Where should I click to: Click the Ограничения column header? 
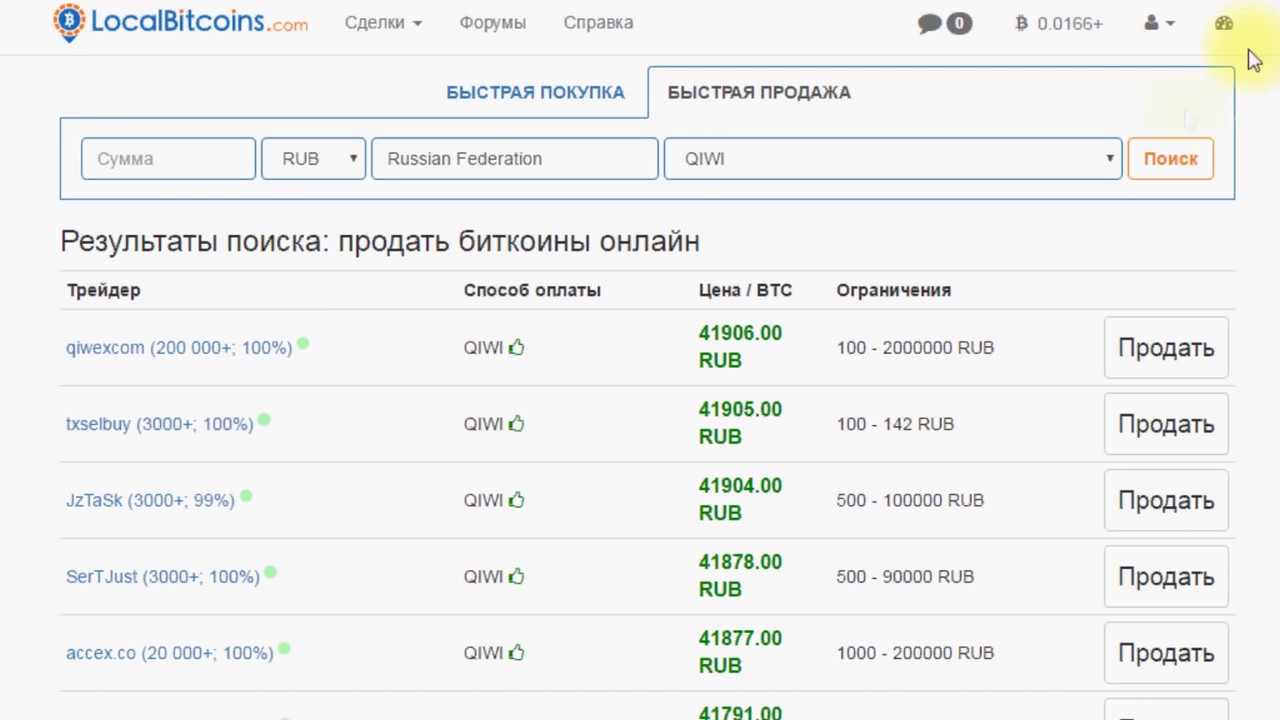click(893, 290)
